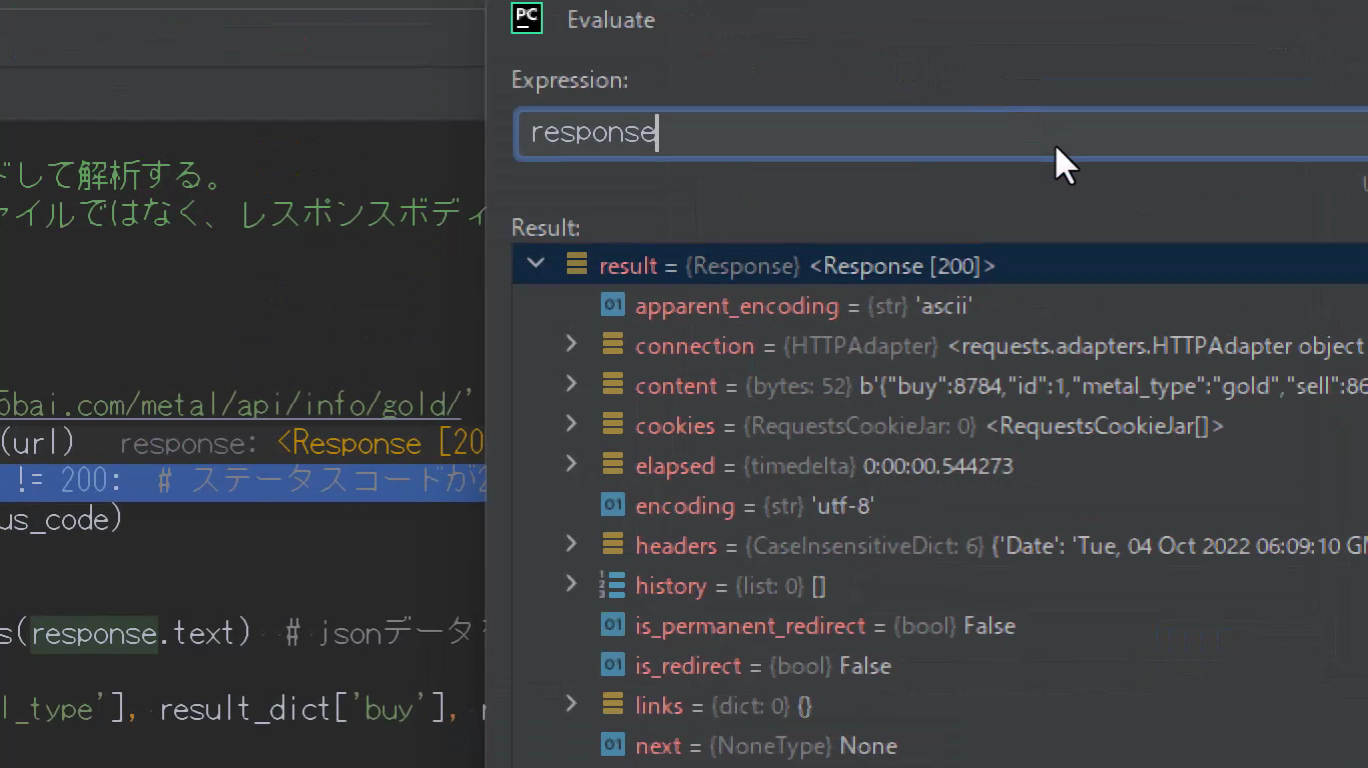Click the string type icon beside encoding
Viewport: 1368px width, 768px height.
(x=612, y=505)
